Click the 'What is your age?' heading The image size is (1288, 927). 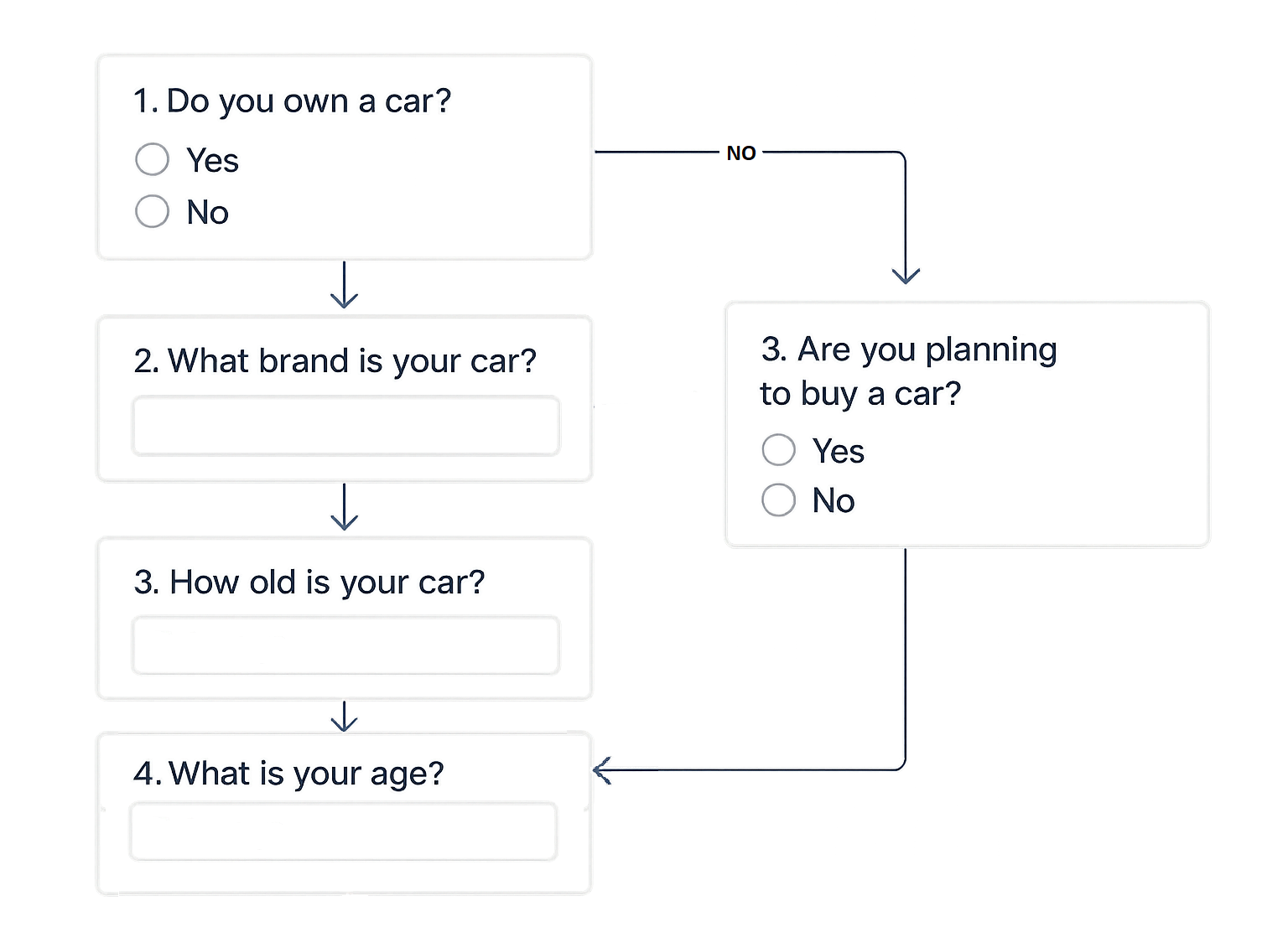(288, 774)
